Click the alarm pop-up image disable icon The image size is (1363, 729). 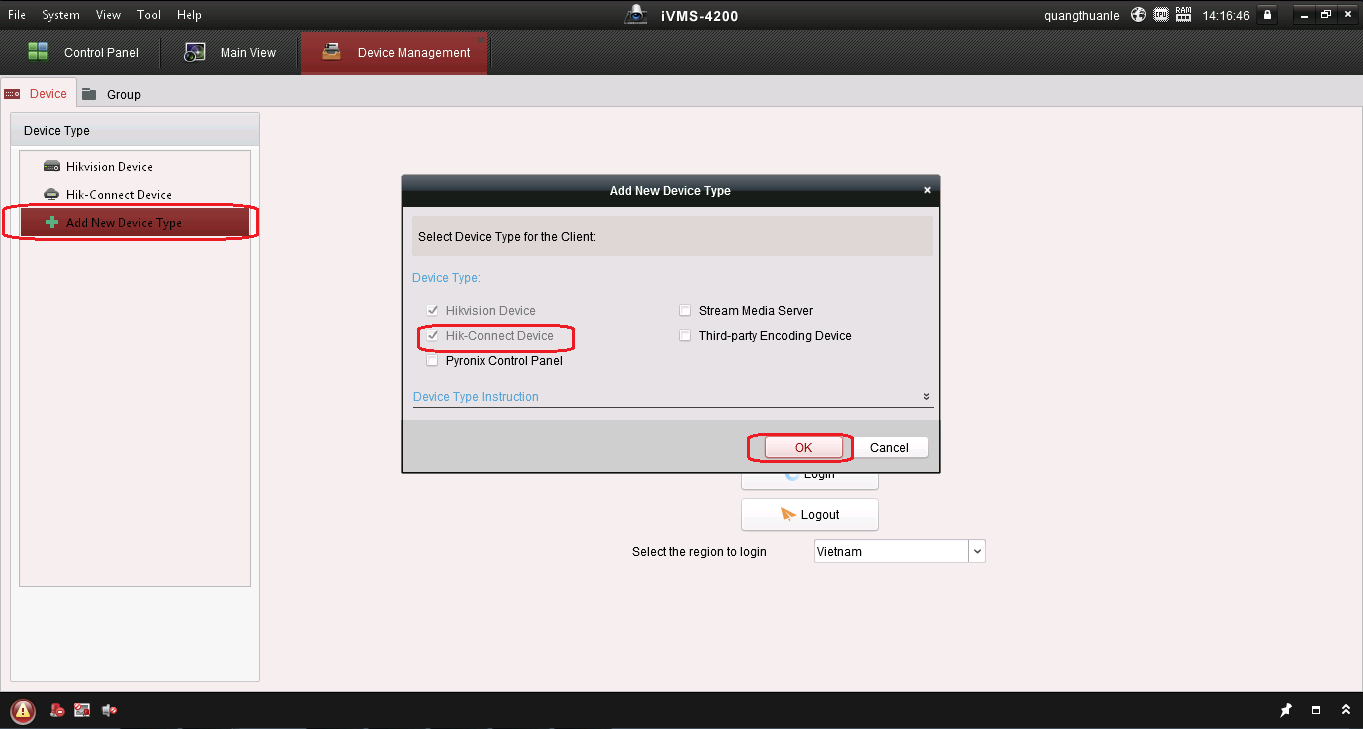[82, 710]
